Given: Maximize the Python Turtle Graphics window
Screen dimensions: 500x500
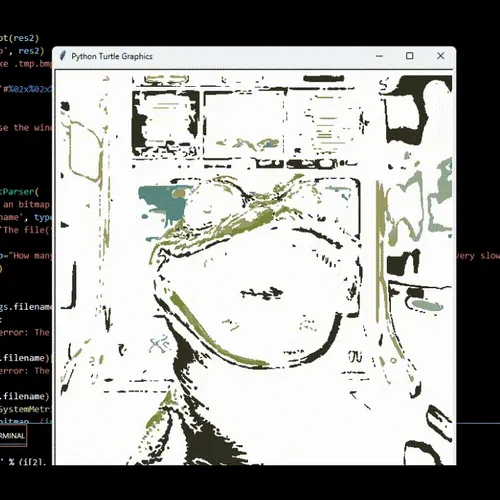Looking at the screenshot, I should pos(410,56).
